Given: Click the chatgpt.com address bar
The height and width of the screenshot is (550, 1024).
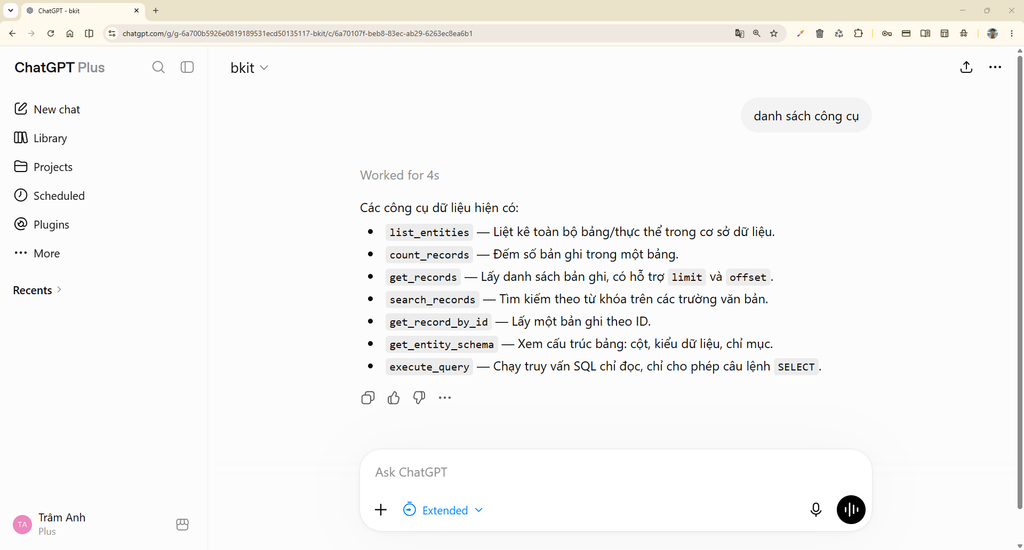Looking at the screenshot, I should (418, 33).
